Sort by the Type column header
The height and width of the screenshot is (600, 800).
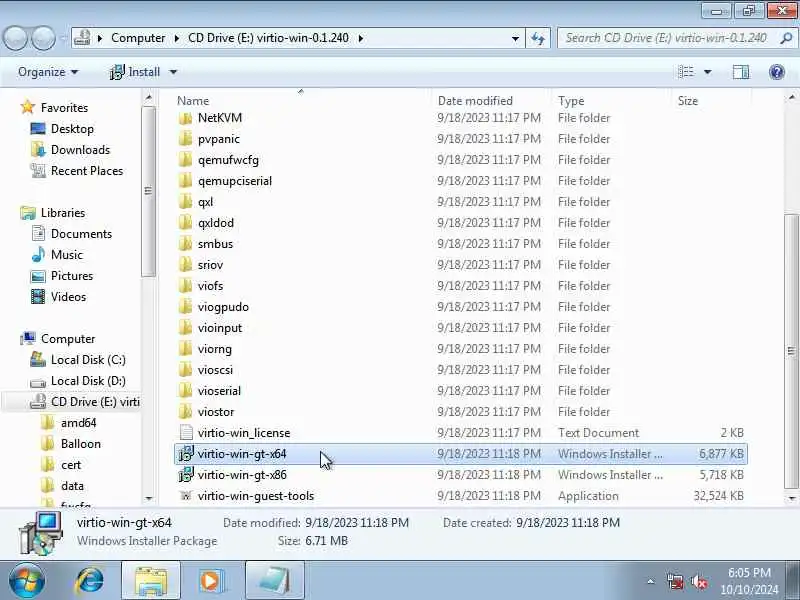(571, 101)
